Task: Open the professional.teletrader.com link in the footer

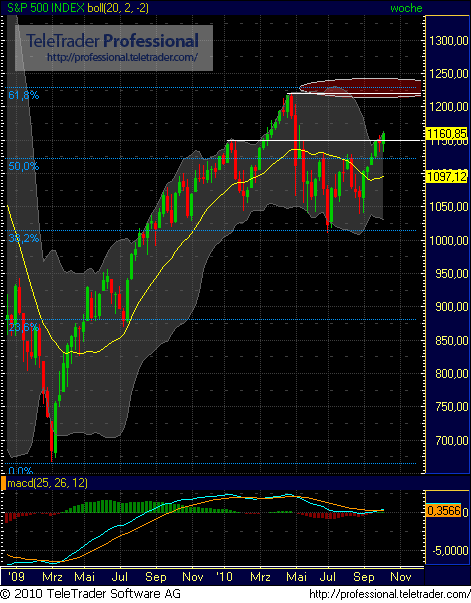Action: pos(390,594)
